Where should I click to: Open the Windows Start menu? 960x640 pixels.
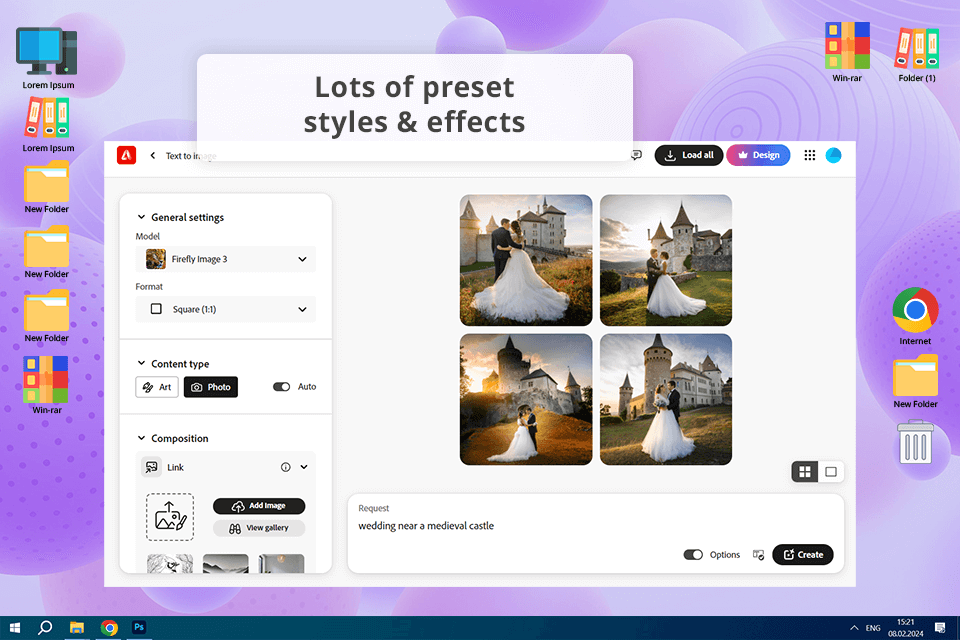pos(15,628)
